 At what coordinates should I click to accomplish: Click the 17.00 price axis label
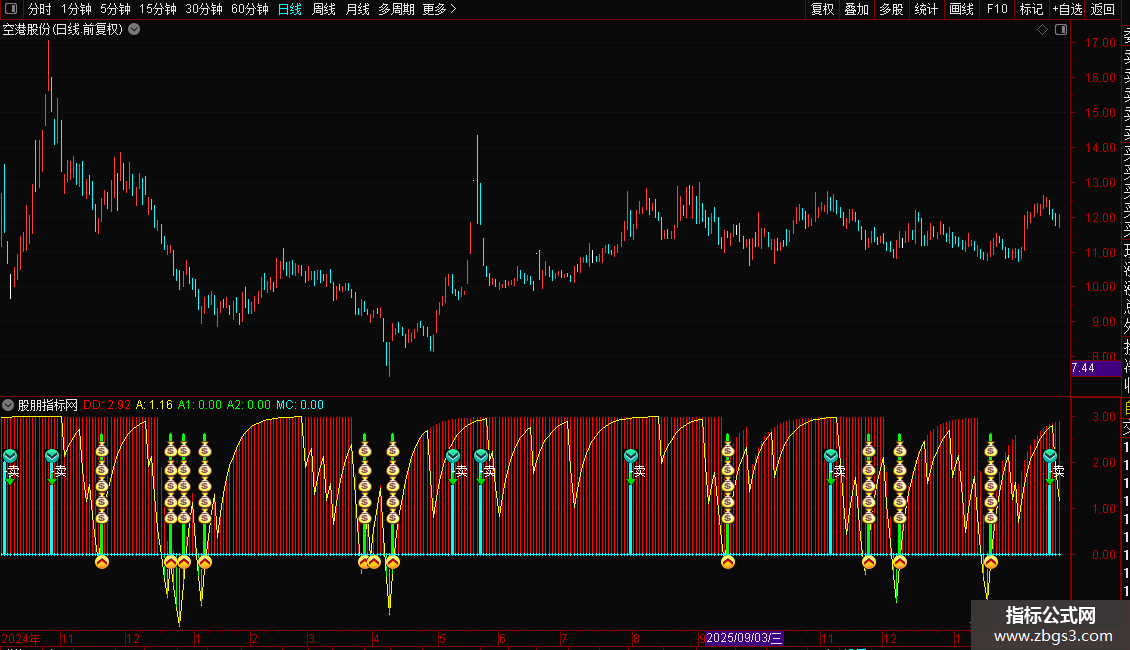(1100, 43)
